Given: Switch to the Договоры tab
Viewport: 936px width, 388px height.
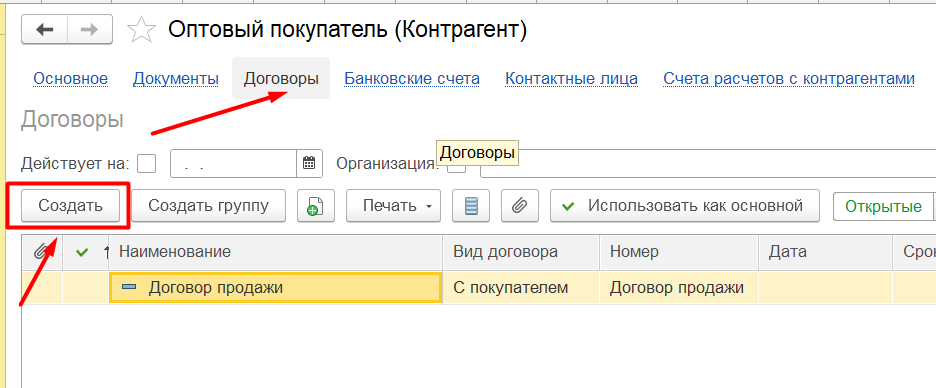Looking at the screenshot, I should [x=281, y=78].
